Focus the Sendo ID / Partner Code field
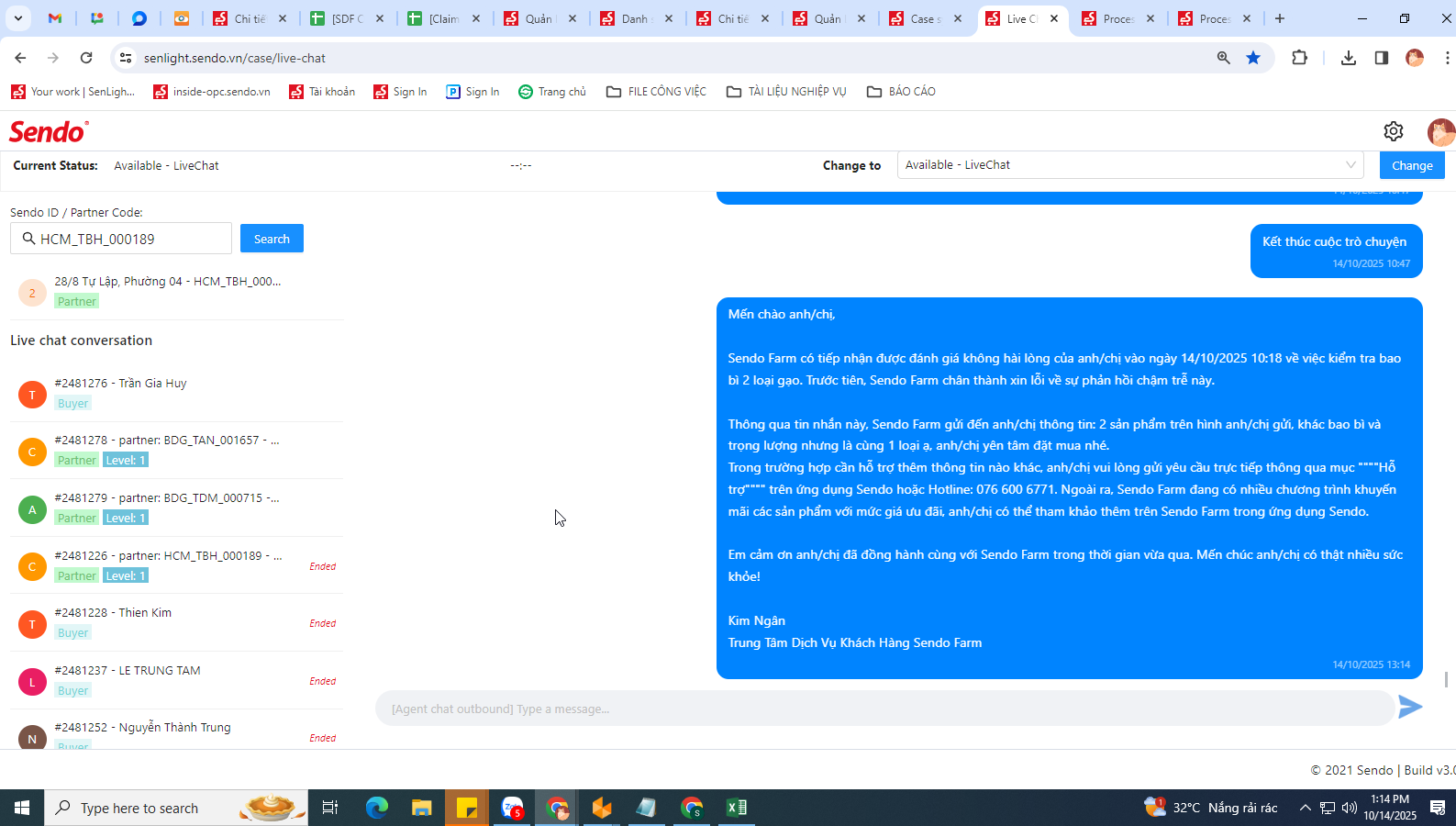 click(121, 239)
